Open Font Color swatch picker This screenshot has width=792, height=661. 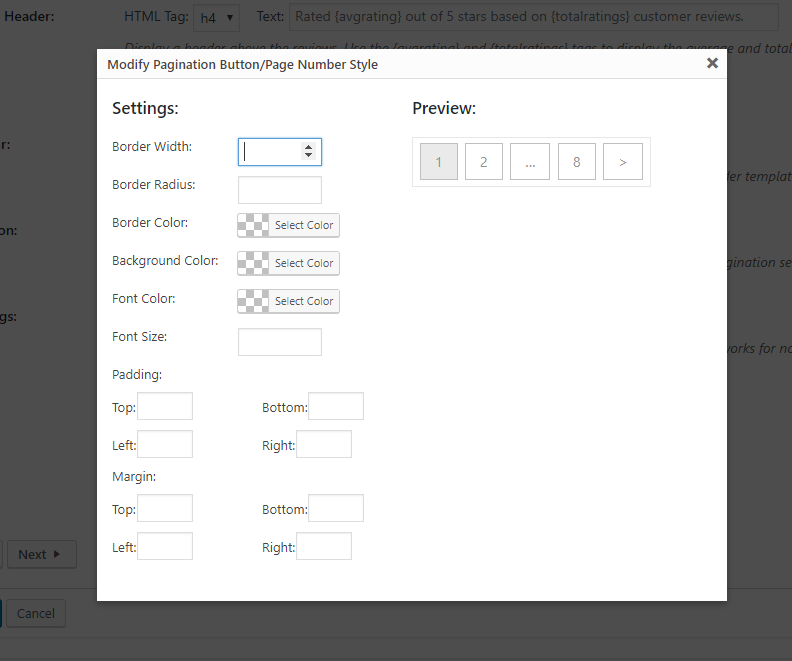[254, 301]
